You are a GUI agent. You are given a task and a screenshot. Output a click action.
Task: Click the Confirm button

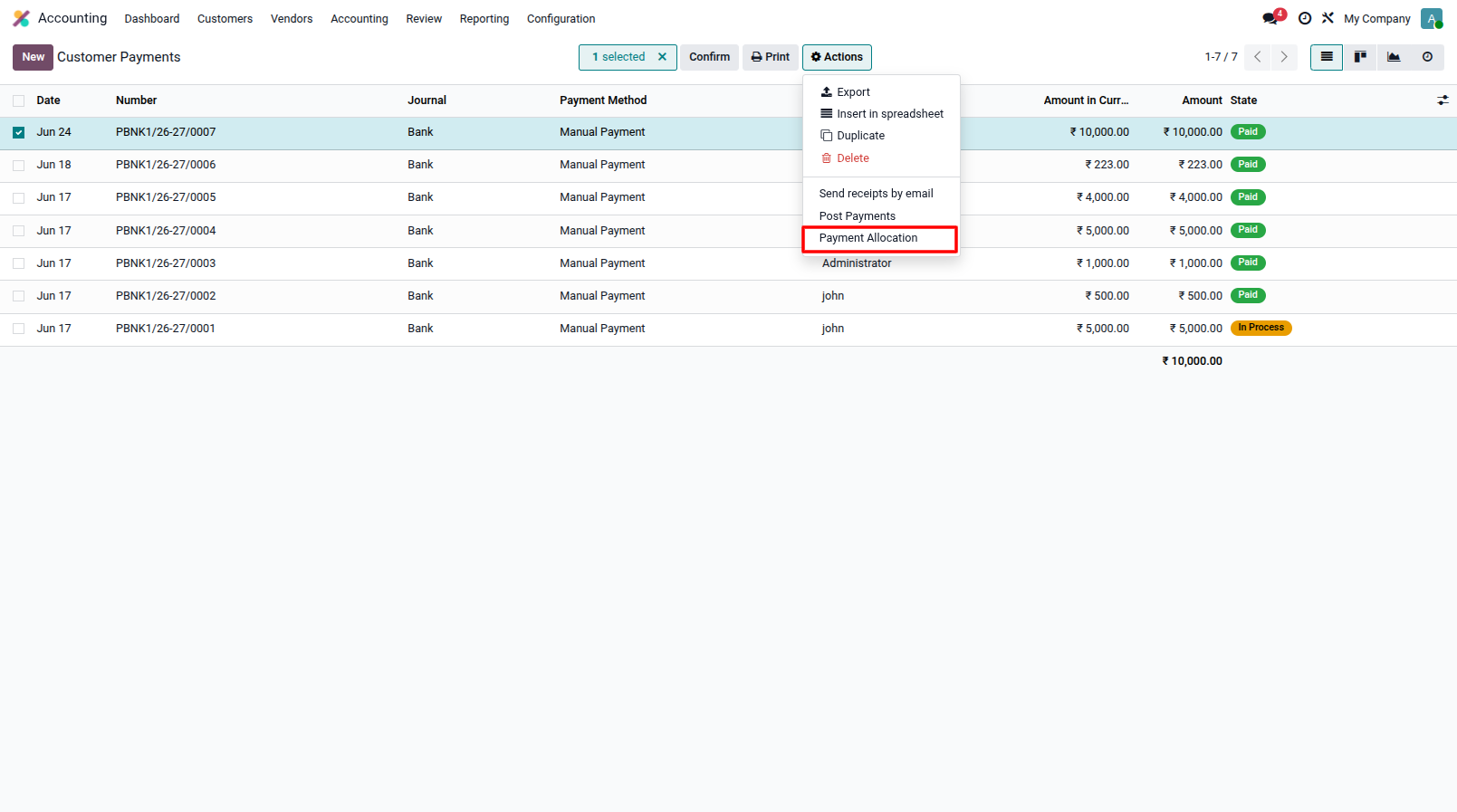(x=709, y=57)
